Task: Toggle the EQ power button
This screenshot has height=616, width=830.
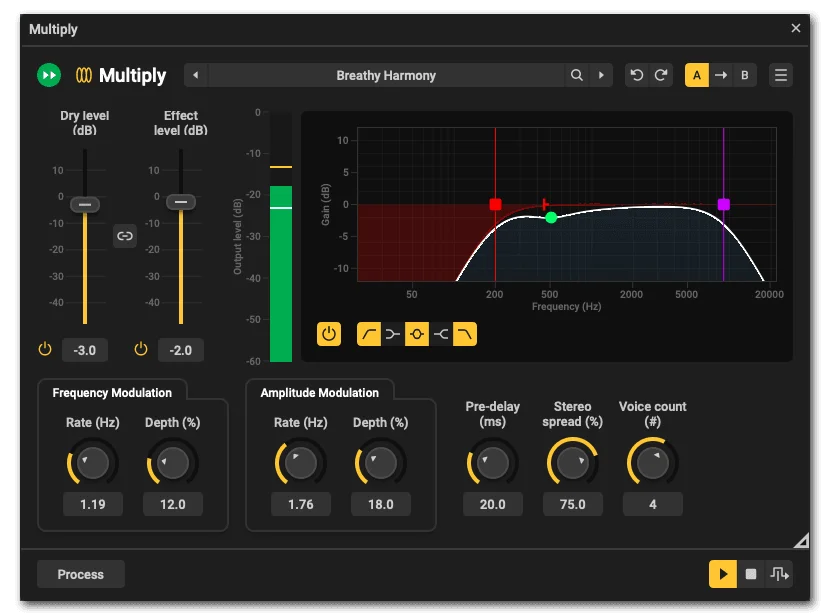Action: [x=329, y=334]
